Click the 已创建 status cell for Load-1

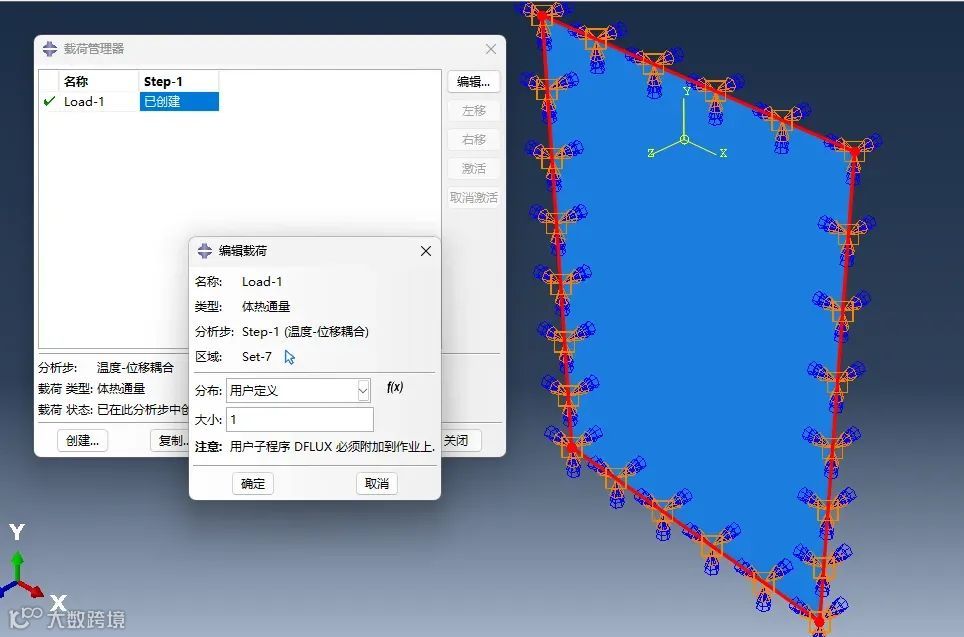pyautogui.click(x=178, y=101)
